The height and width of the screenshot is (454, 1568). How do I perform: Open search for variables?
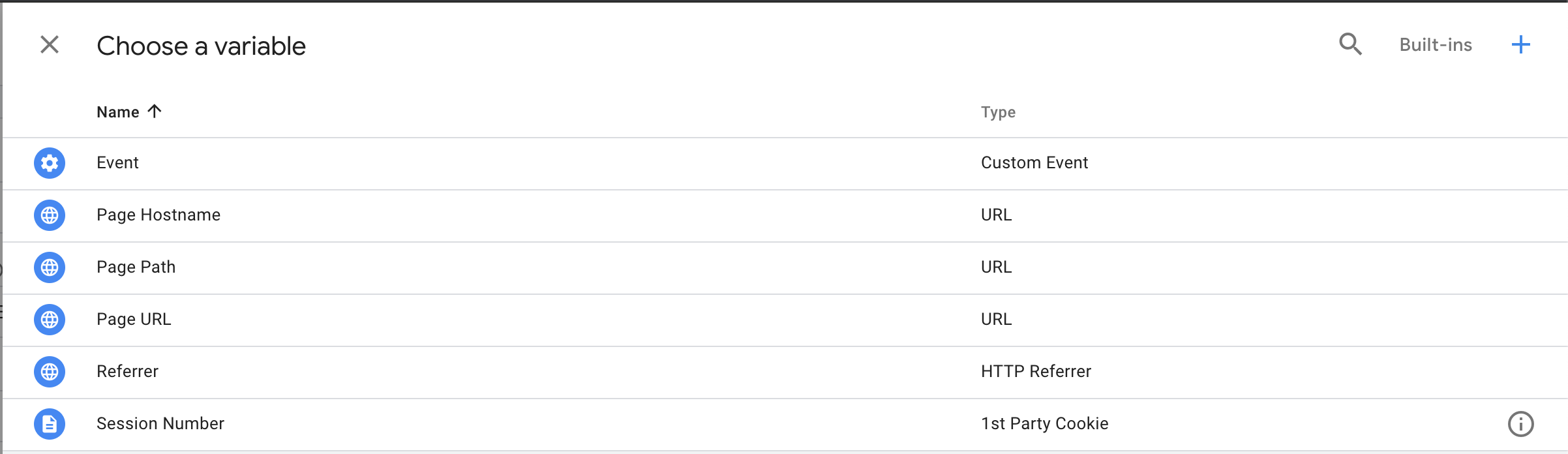[x=1350, y=44]
